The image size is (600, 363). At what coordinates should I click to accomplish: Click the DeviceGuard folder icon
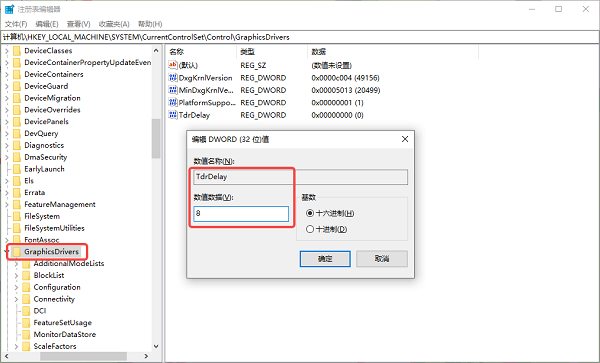point(16,86)
